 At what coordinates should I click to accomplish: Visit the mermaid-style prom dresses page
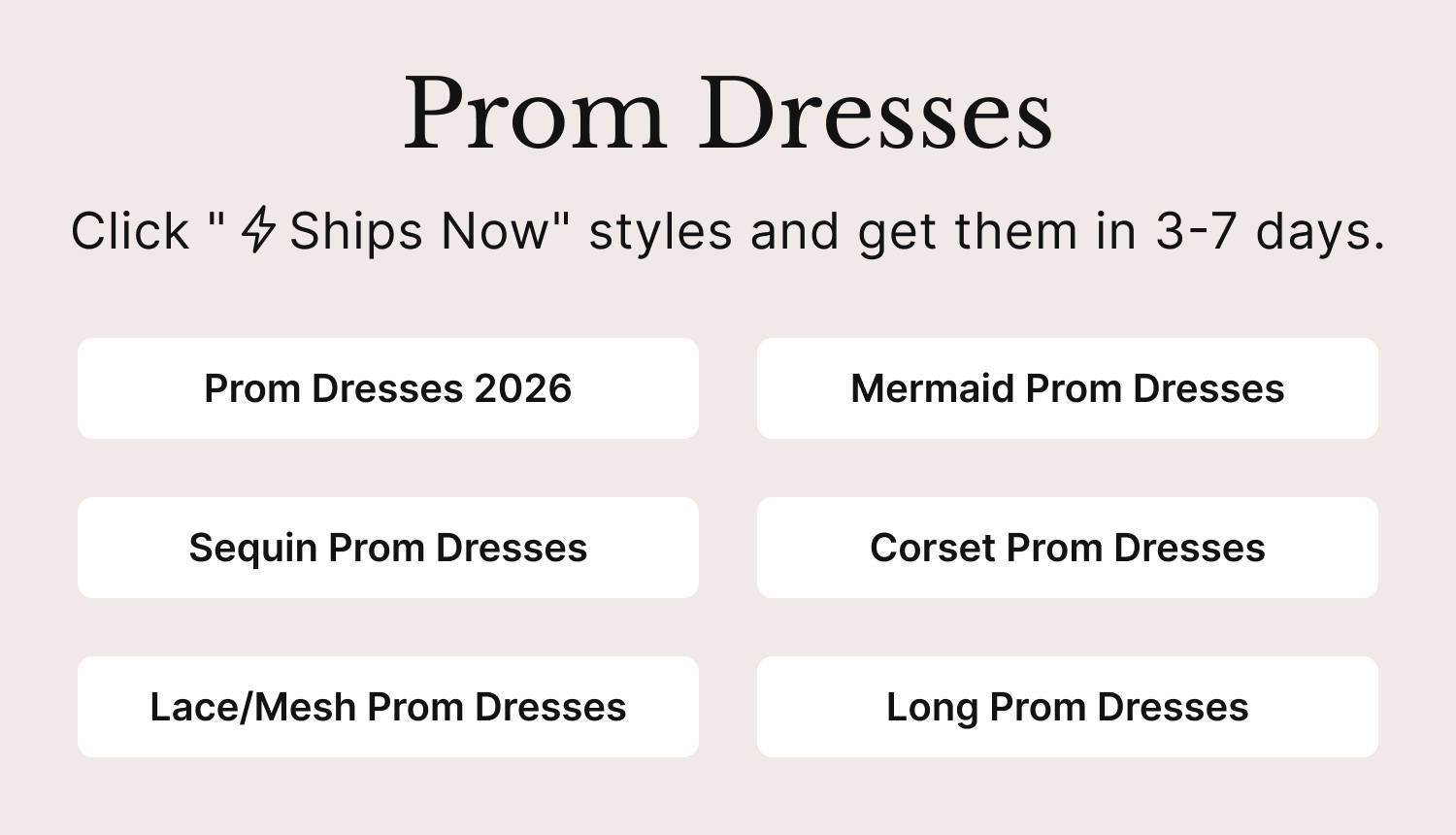(1067, 388)
